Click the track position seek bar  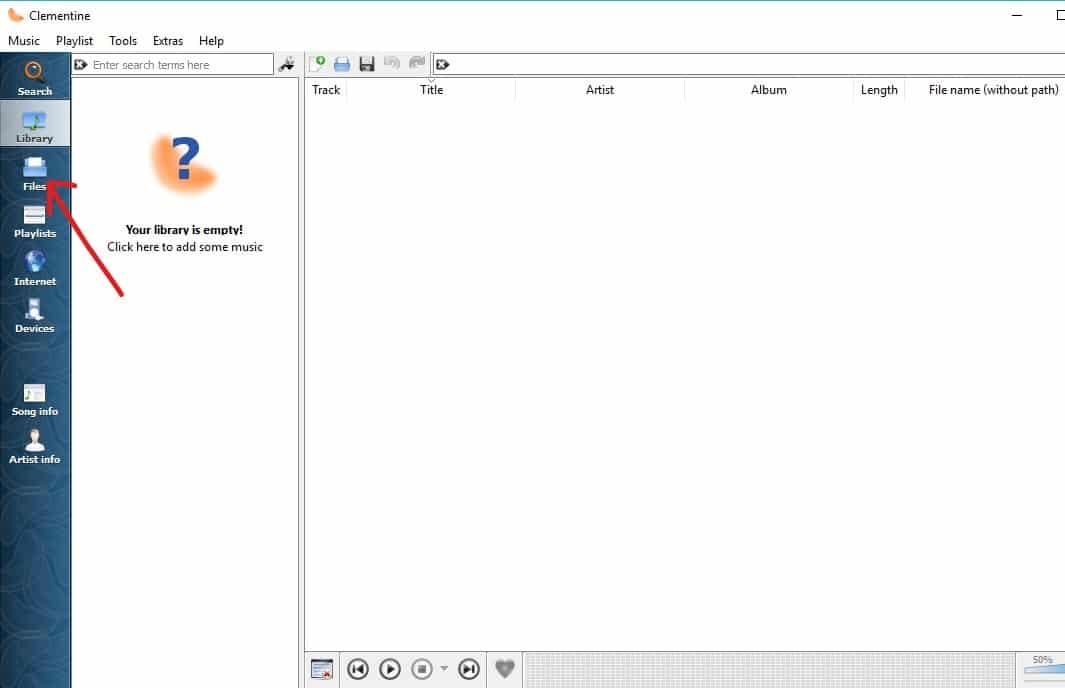[x=770, y=670]
